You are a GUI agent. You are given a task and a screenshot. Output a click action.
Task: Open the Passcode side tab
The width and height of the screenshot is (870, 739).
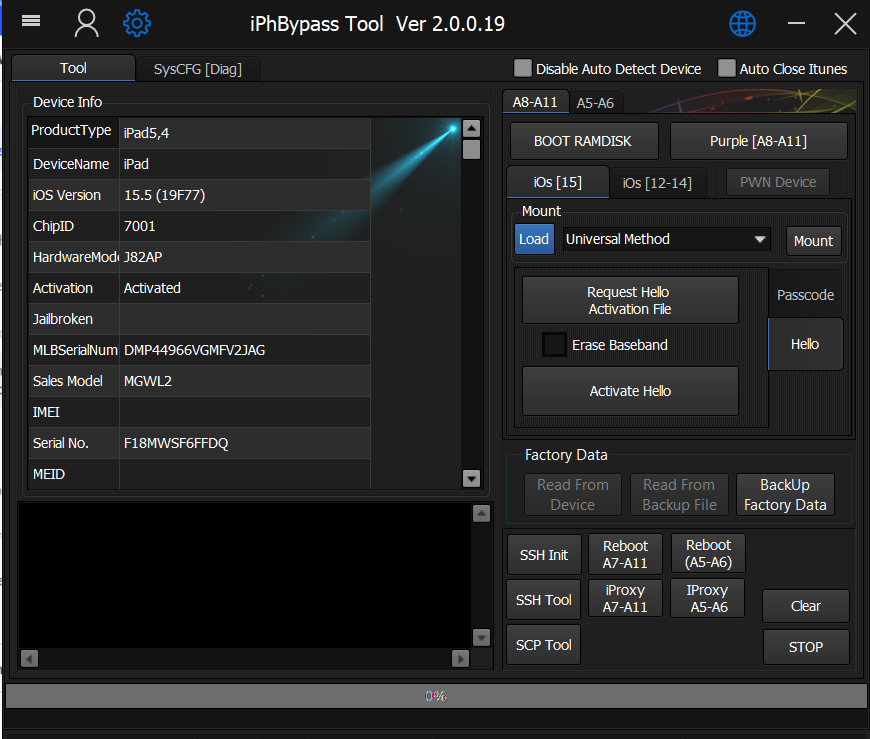pos(805,295)
